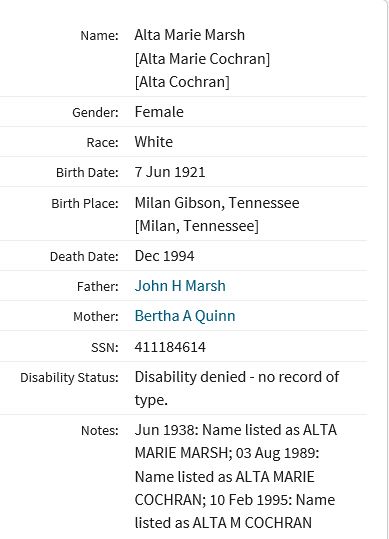Click the Disability denied status text
Viewport: 389px width, 539px height.
point(237,388)
